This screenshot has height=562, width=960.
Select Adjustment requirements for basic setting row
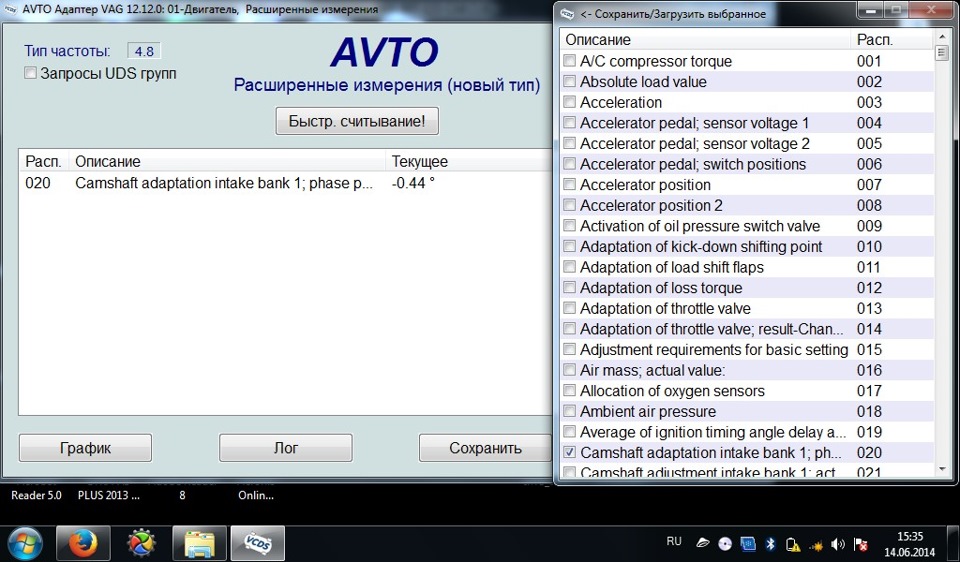pos(747,350)
